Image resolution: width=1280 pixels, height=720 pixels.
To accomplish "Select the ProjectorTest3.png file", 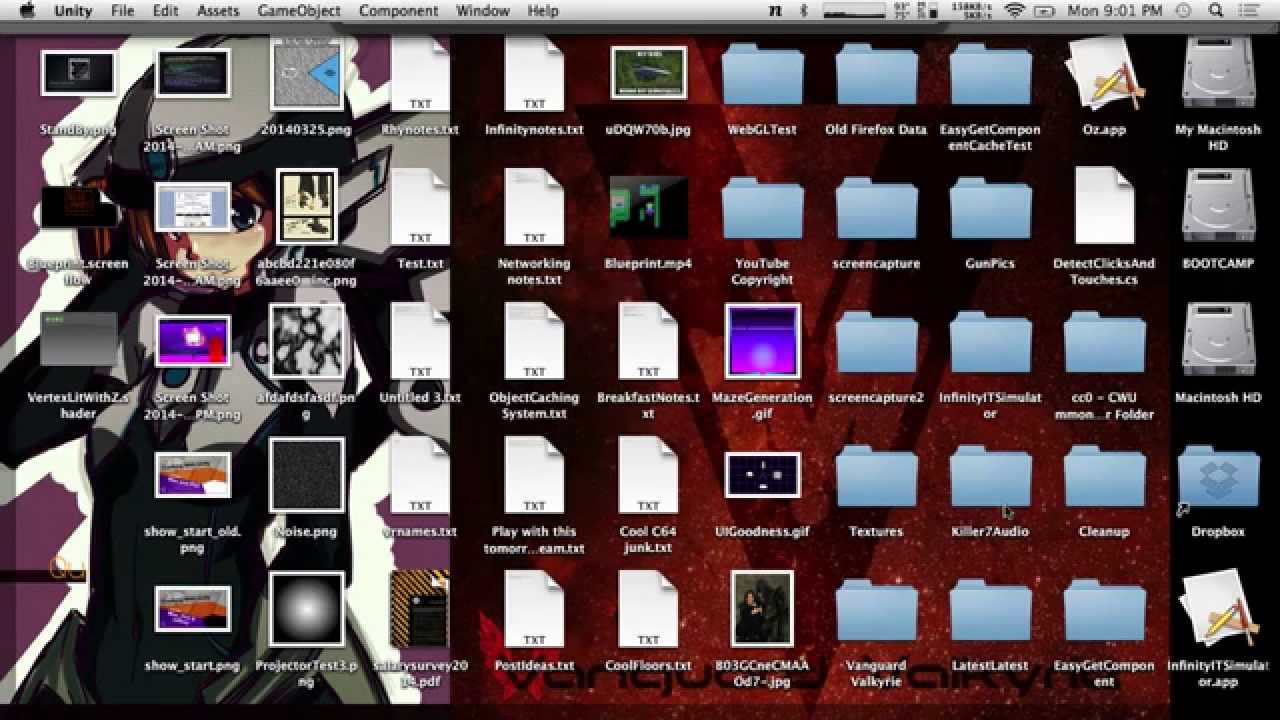I will point(306,609).
